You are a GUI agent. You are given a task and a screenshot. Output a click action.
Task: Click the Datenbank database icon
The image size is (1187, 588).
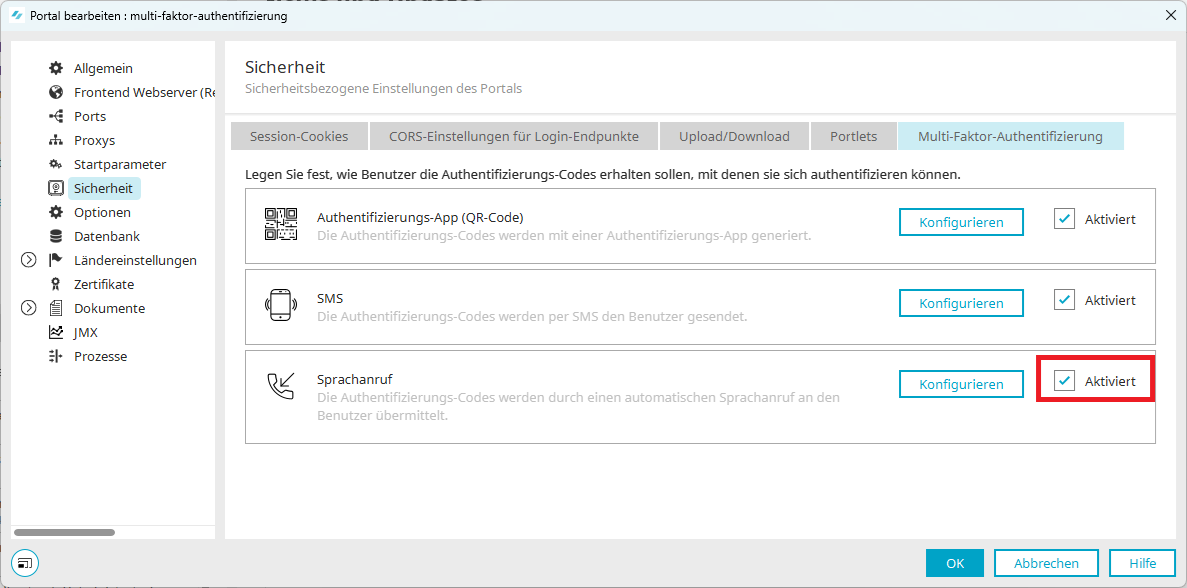click(x=56, y=236)
